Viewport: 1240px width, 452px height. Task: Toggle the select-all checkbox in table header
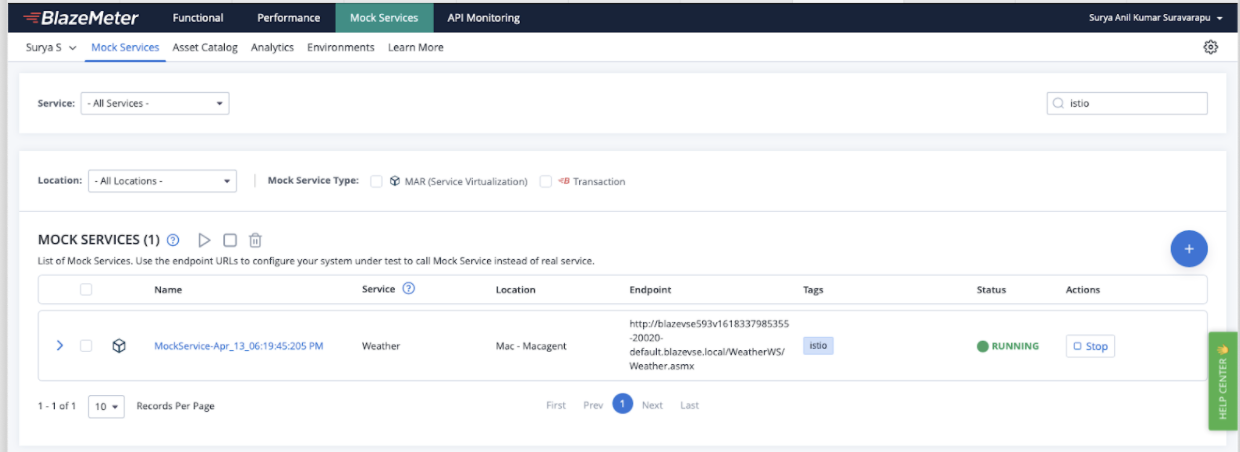[86, 289]
